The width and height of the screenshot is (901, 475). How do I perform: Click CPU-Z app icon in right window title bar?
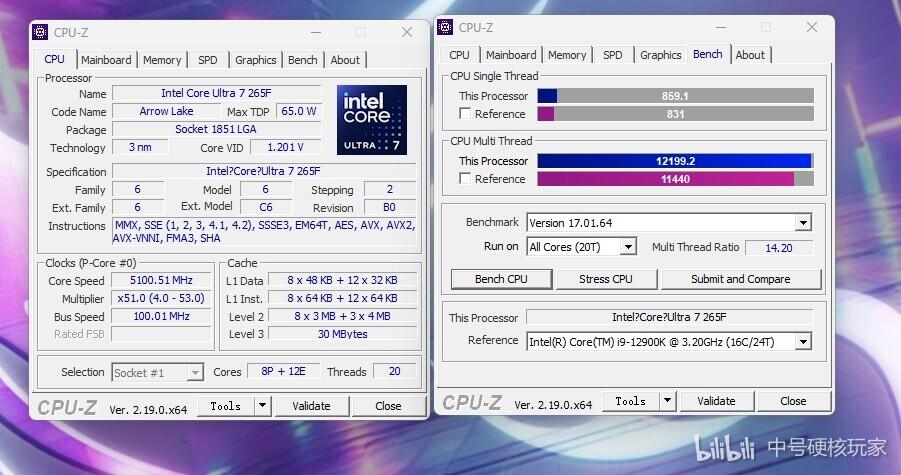click(445, 27)
